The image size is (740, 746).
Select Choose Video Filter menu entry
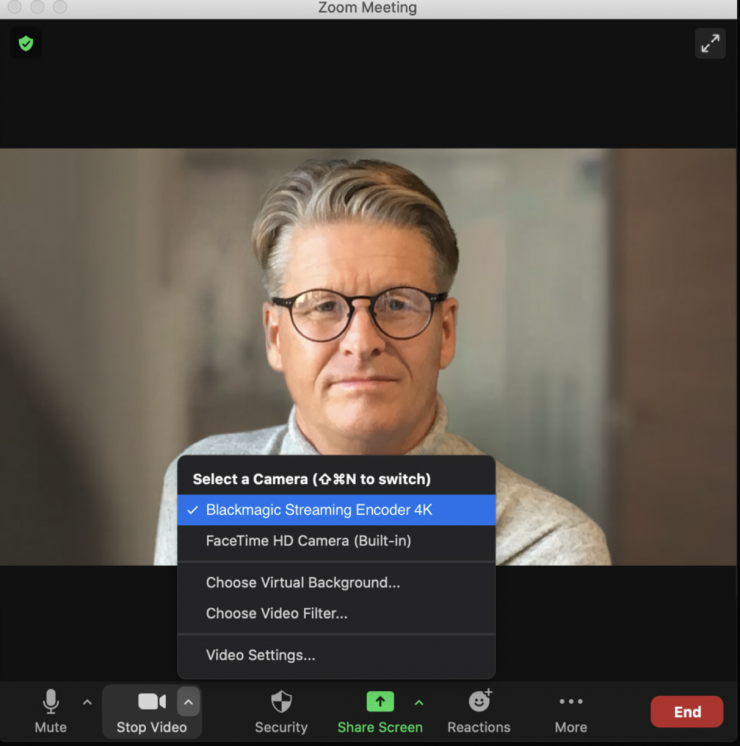point(276,613)
